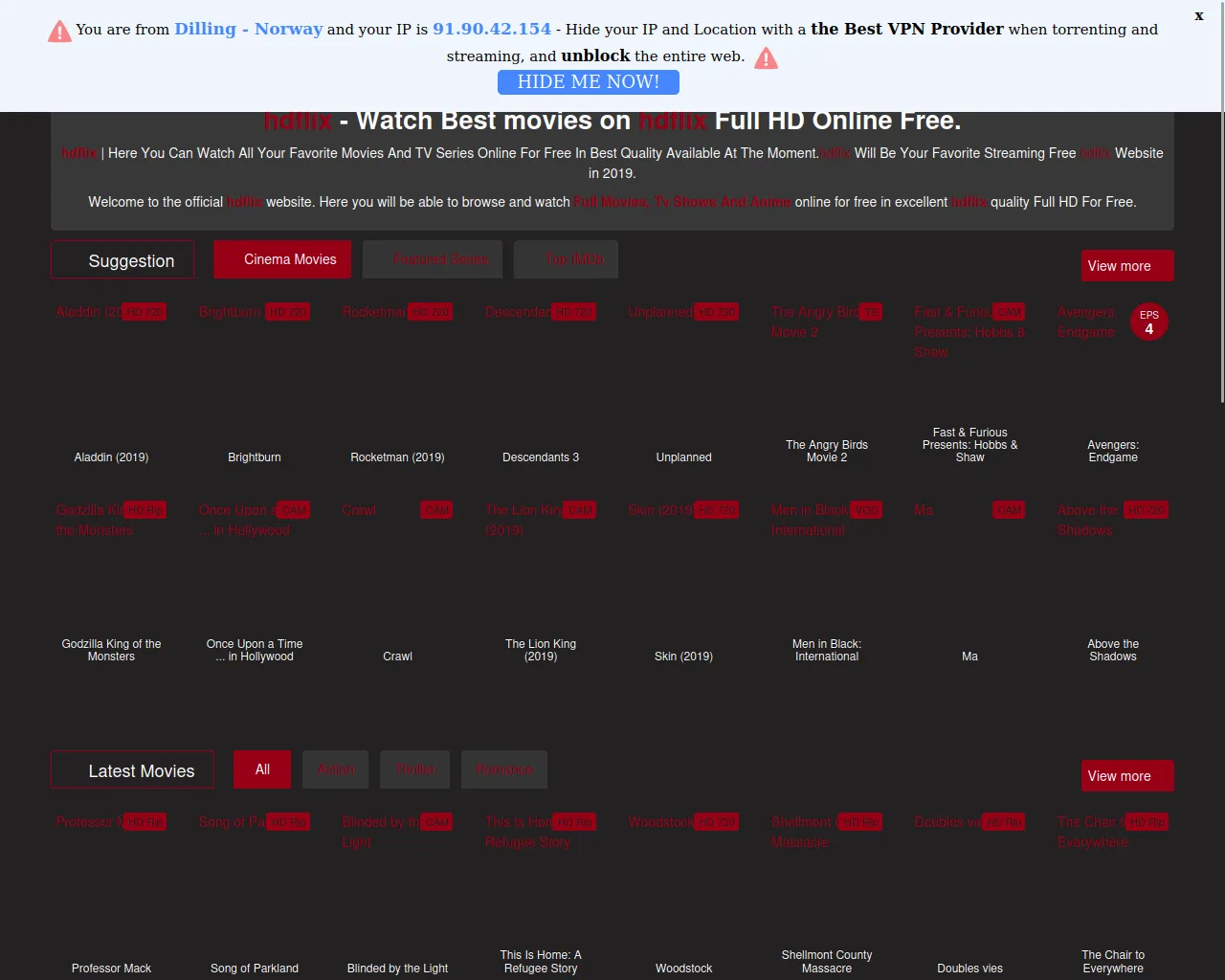Click the HD 720 badge on Woodstock
This screenshot has height=980, width=1225.
pos(717,822)
